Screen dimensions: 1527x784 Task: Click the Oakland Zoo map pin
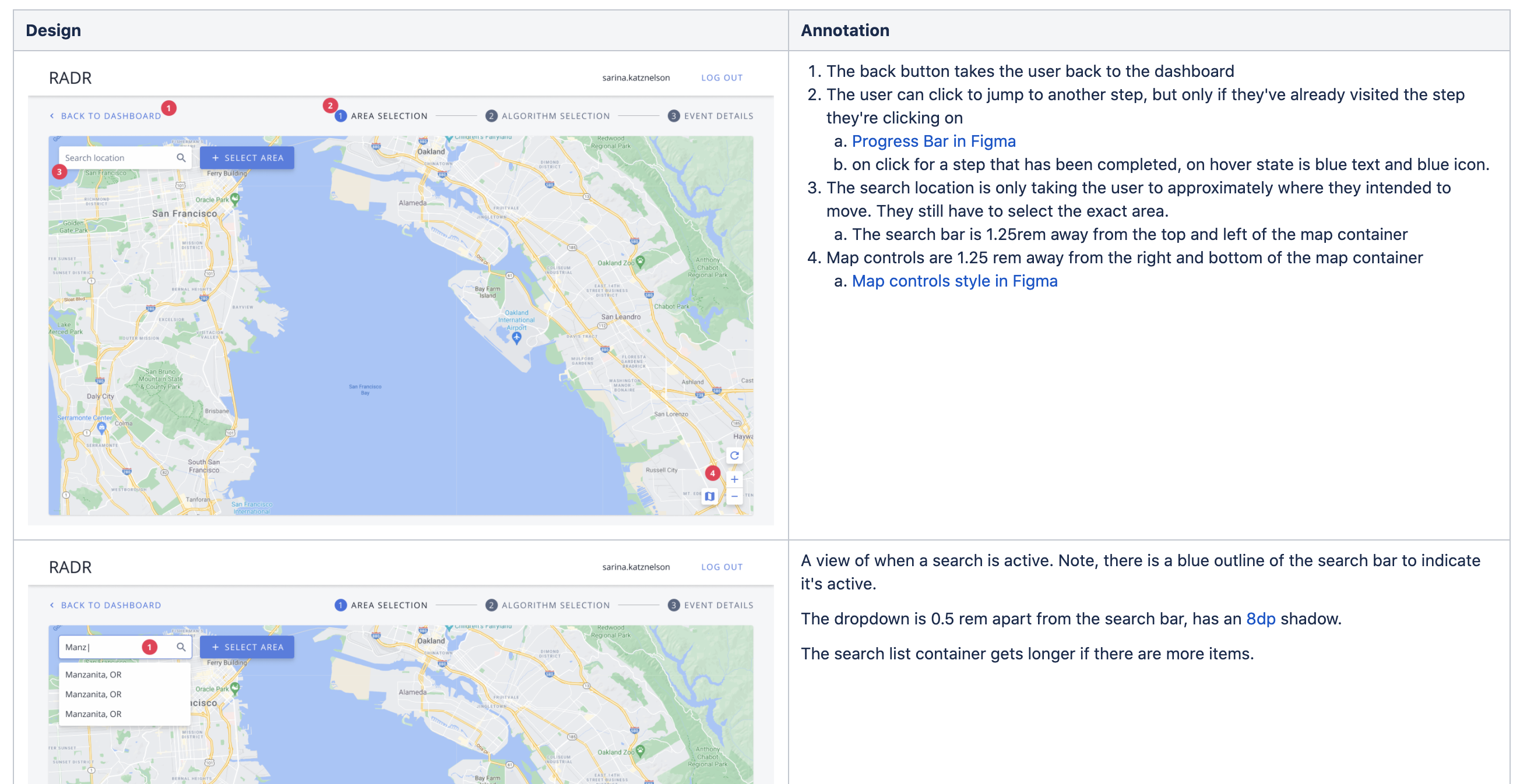coord(639,261)
